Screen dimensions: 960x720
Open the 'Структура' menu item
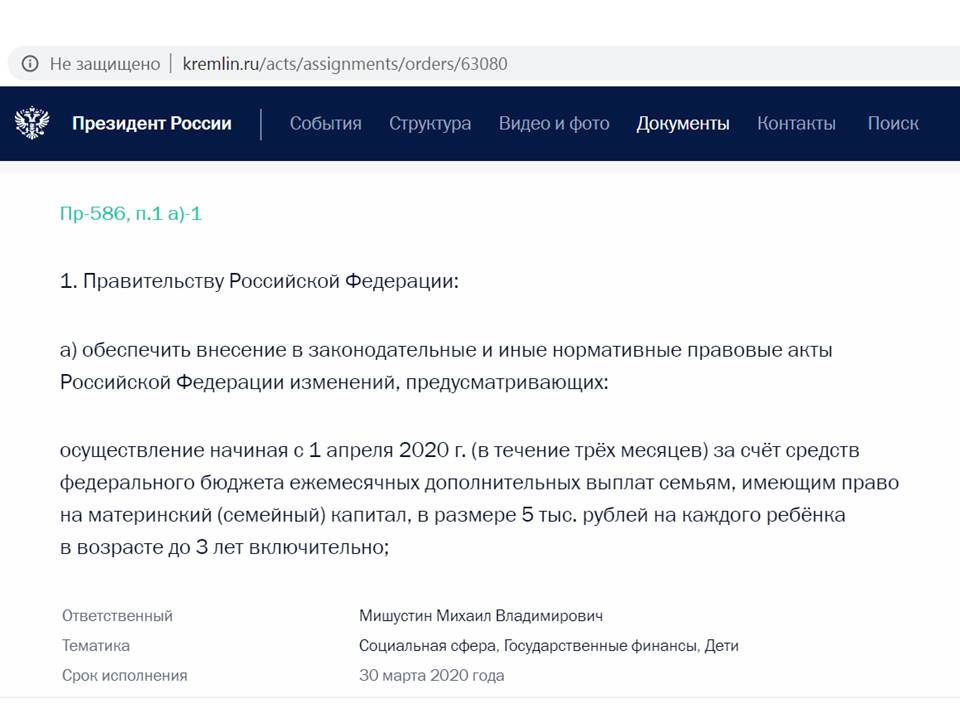coord(431,123)
